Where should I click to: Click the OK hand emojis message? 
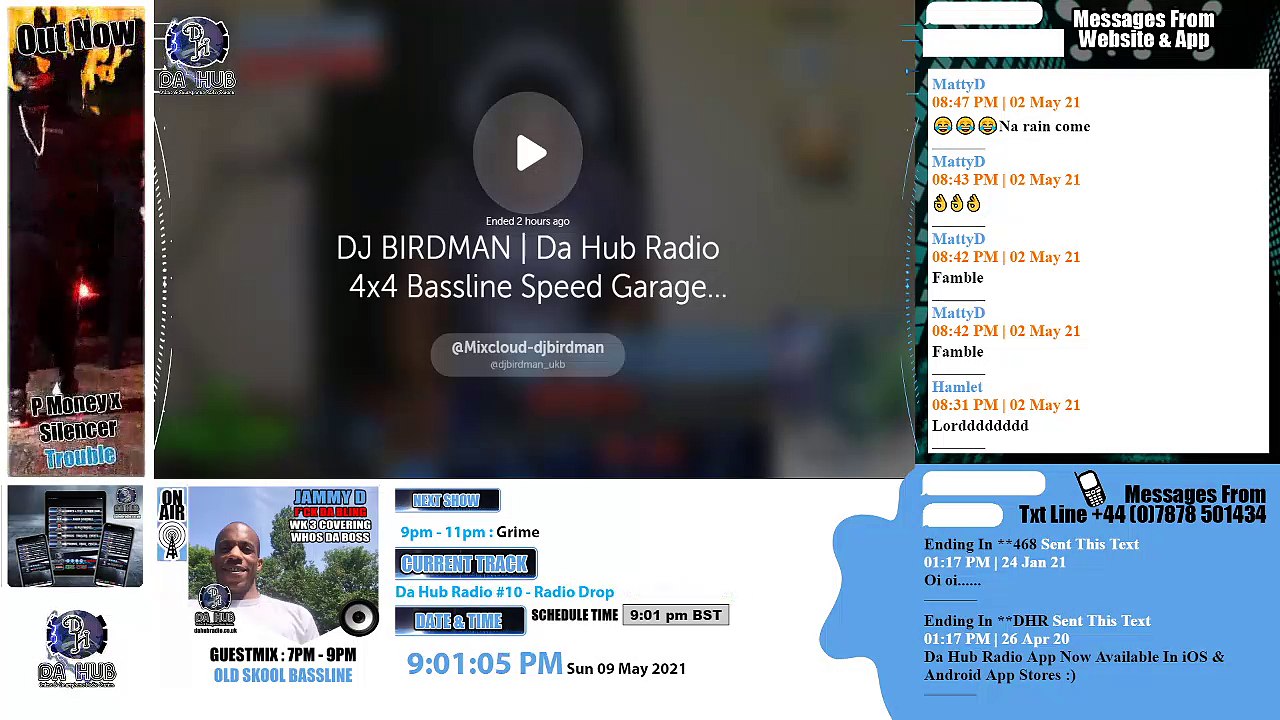957,203
